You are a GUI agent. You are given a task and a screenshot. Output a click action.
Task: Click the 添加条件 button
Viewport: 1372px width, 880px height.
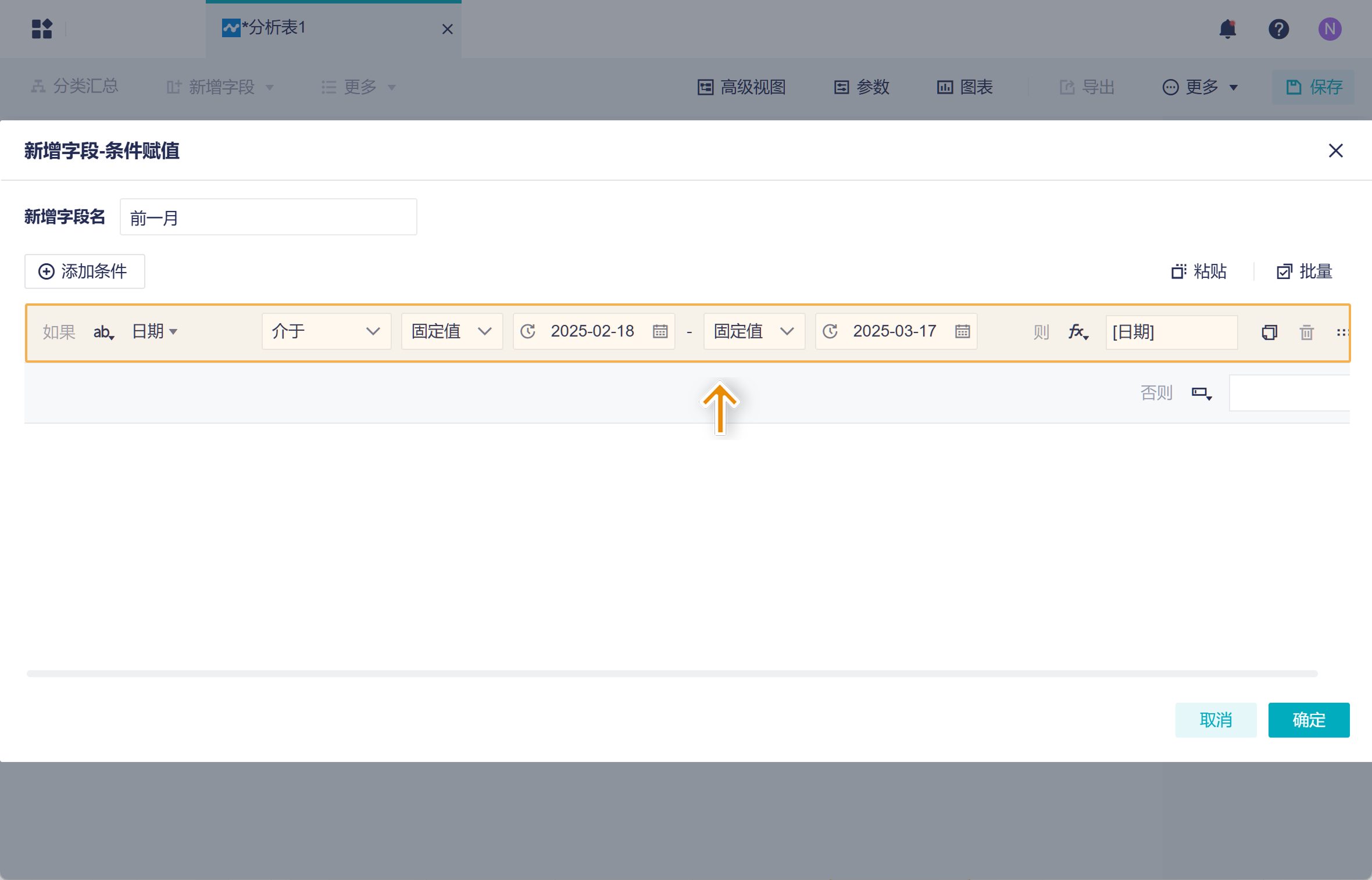coord(85,271)
